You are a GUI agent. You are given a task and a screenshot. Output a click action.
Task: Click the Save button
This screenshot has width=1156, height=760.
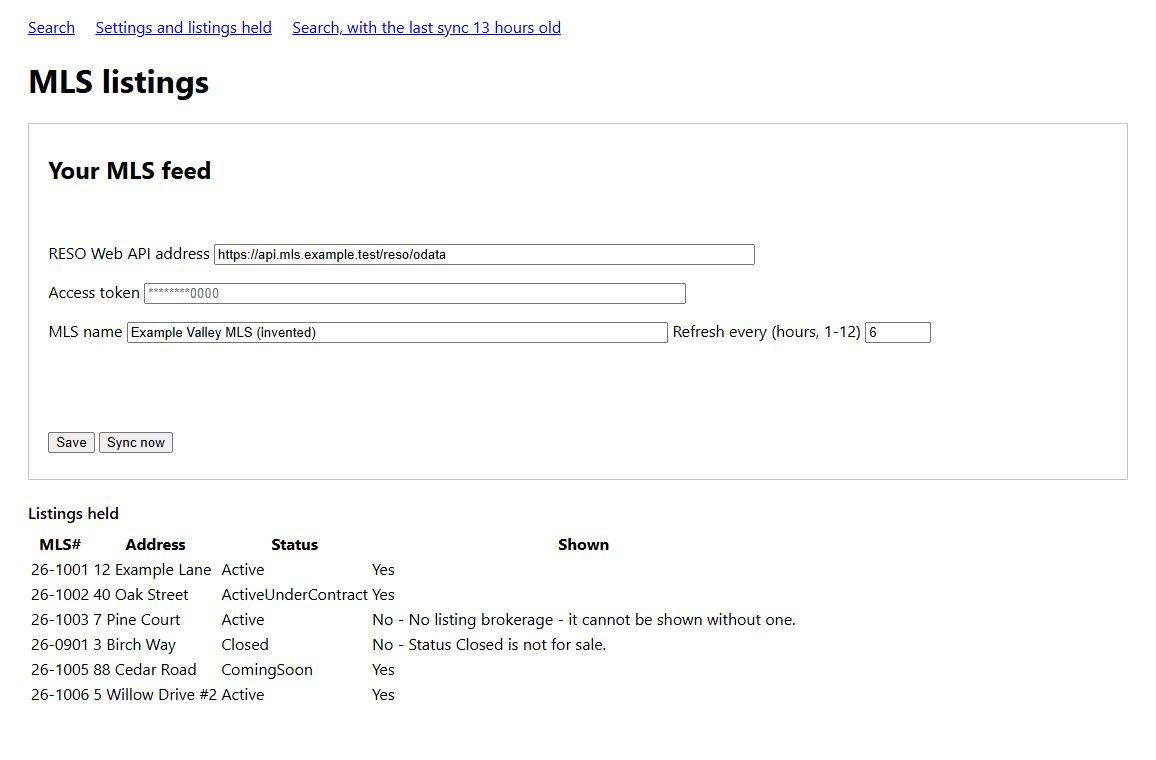[72, 442]
